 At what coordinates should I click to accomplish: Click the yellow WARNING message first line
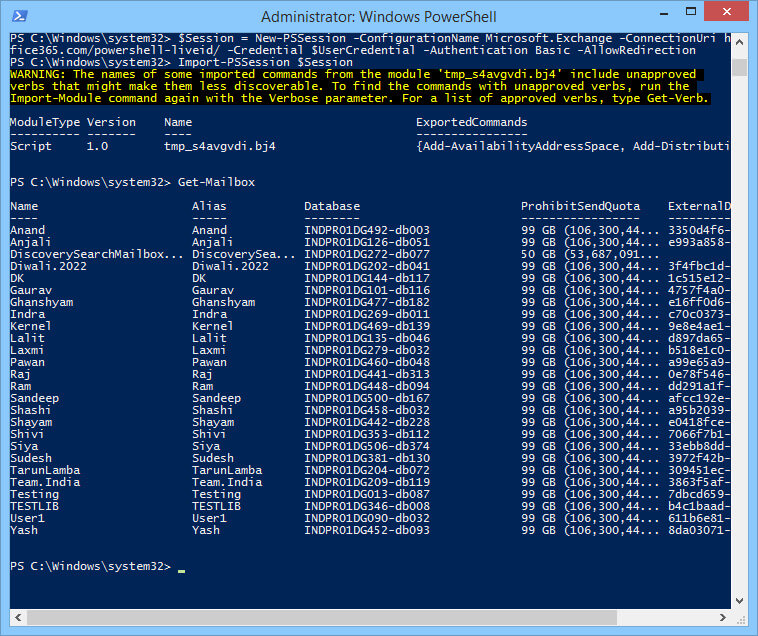point(353,74)
